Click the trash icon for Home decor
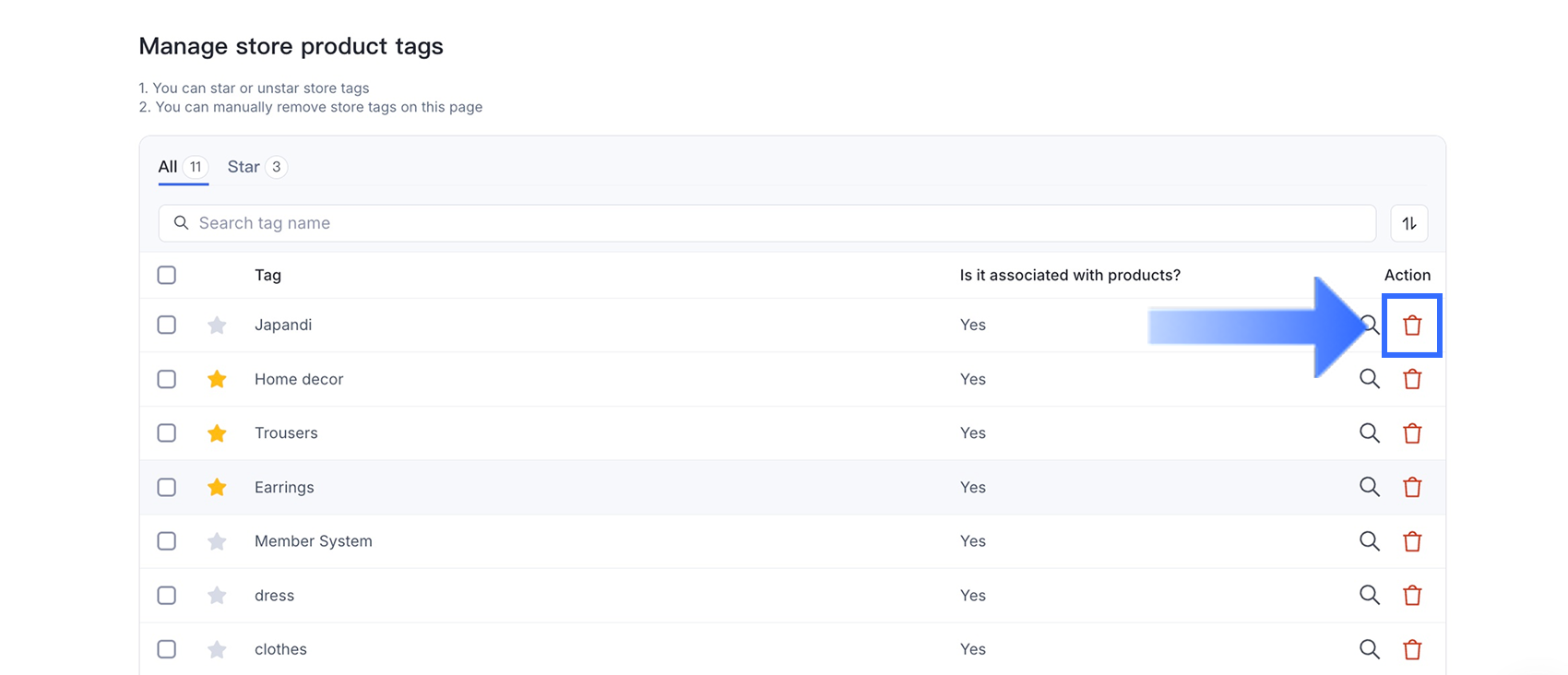This screenshot has width=1568, height=675. [1411, 379]
